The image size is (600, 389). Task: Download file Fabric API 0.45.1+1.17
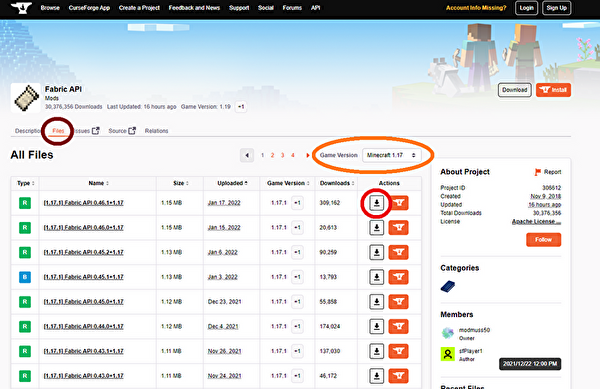point(377,277)
